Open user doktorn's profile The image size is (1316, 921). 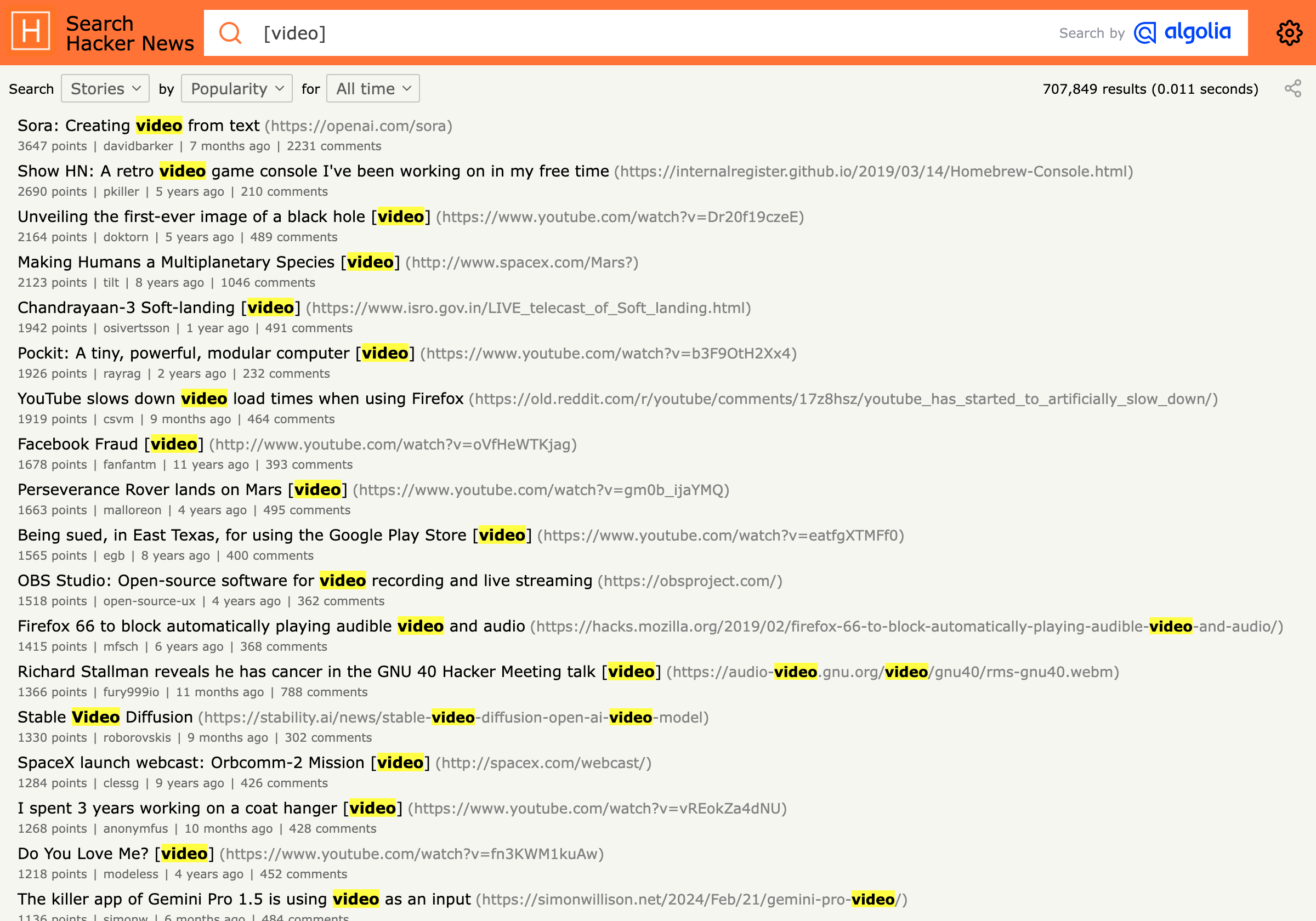click(x=126, y=237)
